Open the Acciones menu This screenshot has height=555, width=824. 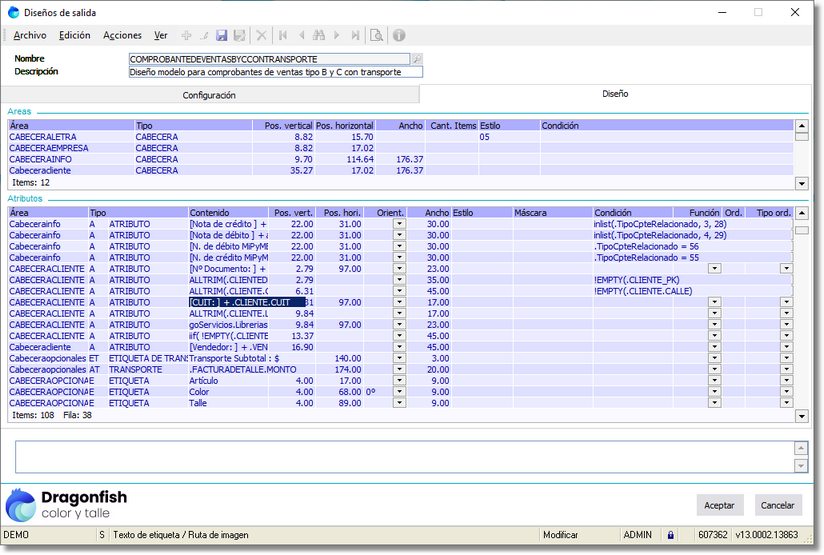122,35
